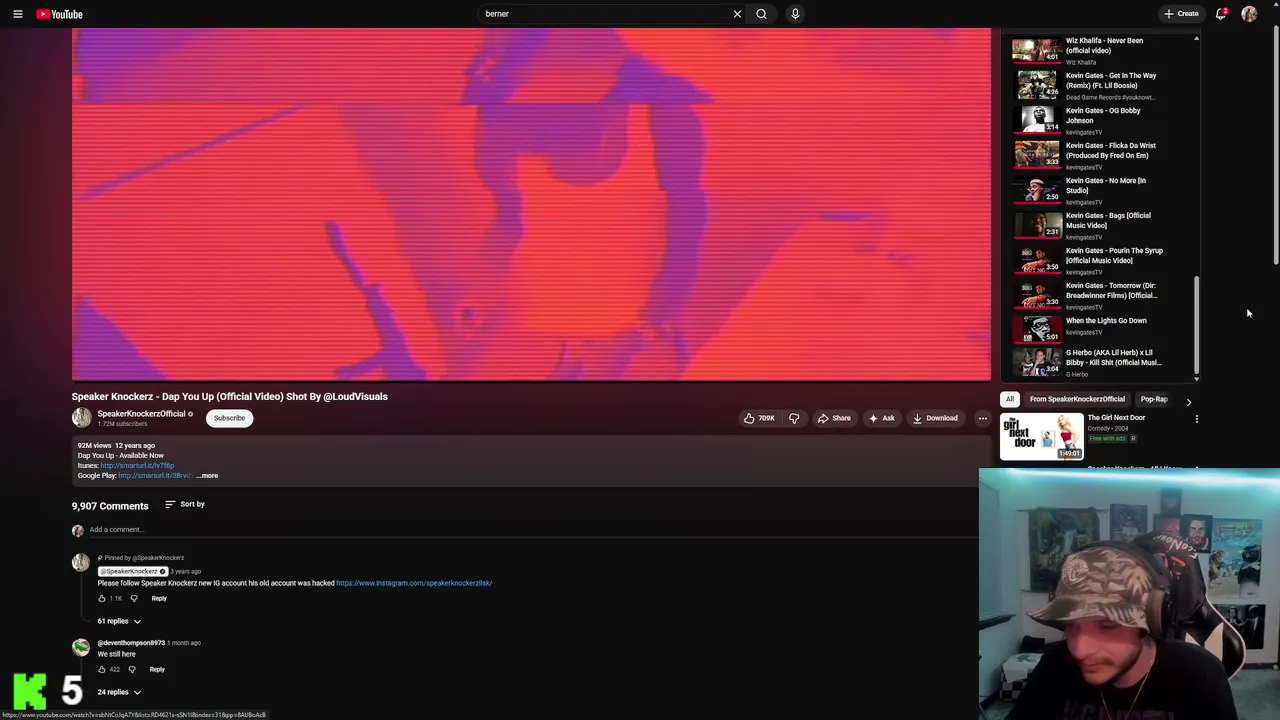Run search with the magnifier button
This screenshot has height=720, width=1280.
pos(761,14)
